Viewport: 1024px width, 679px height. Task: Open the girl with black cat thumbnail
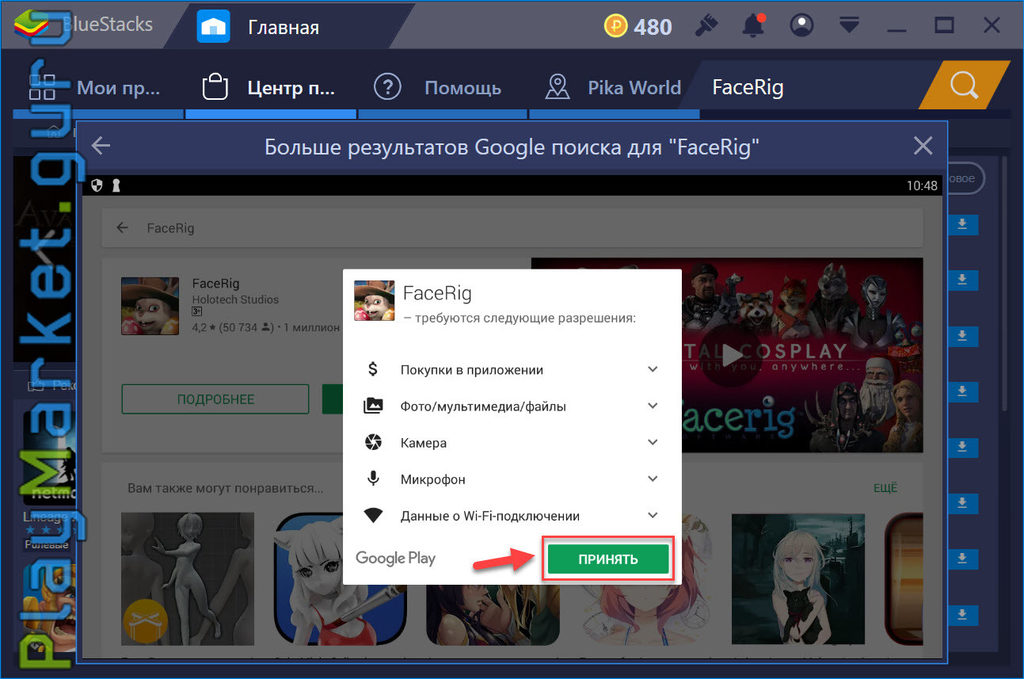(x=798, y=578)
